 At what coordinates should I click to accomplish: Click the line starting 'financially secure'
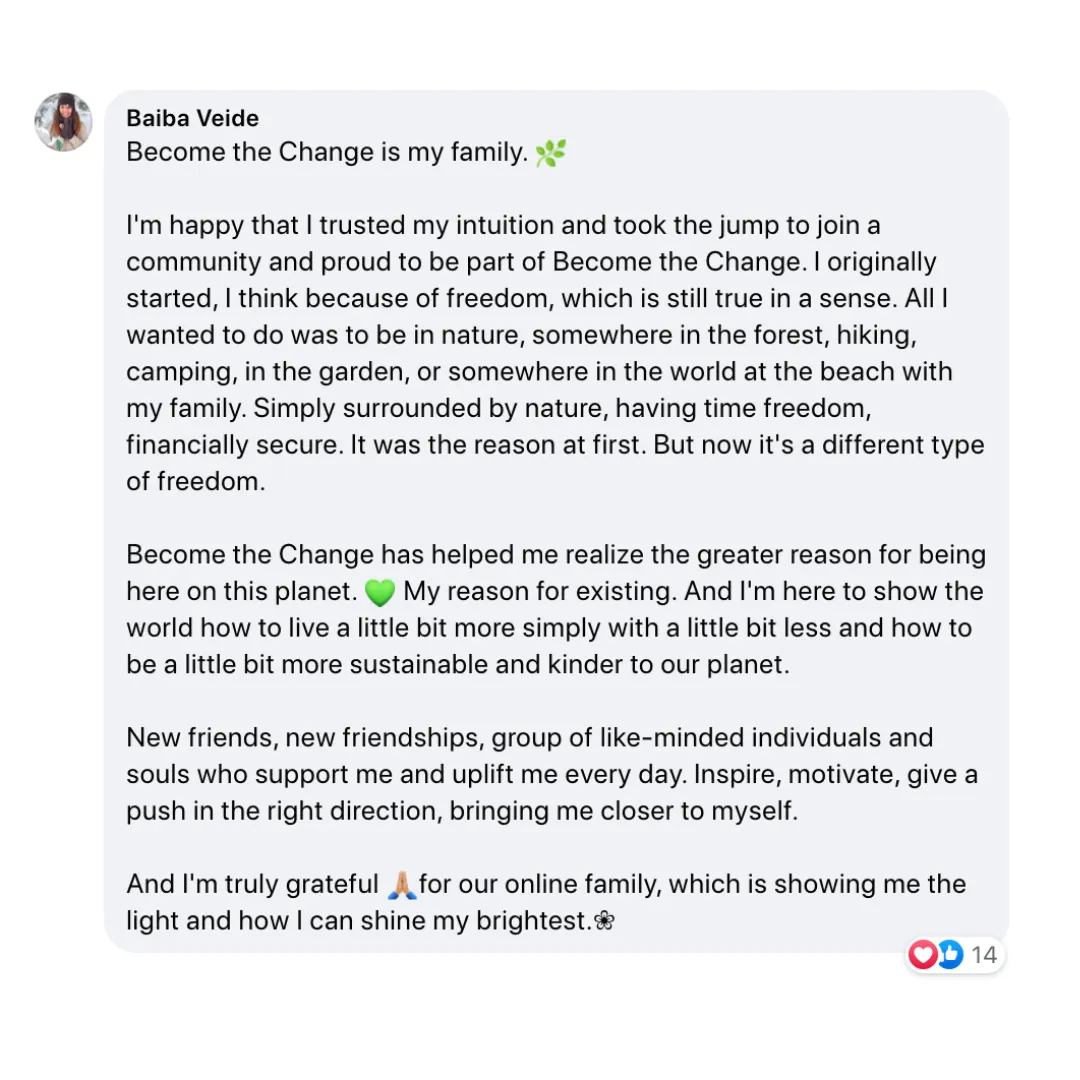pyautogui.click(x=555, y=445)
